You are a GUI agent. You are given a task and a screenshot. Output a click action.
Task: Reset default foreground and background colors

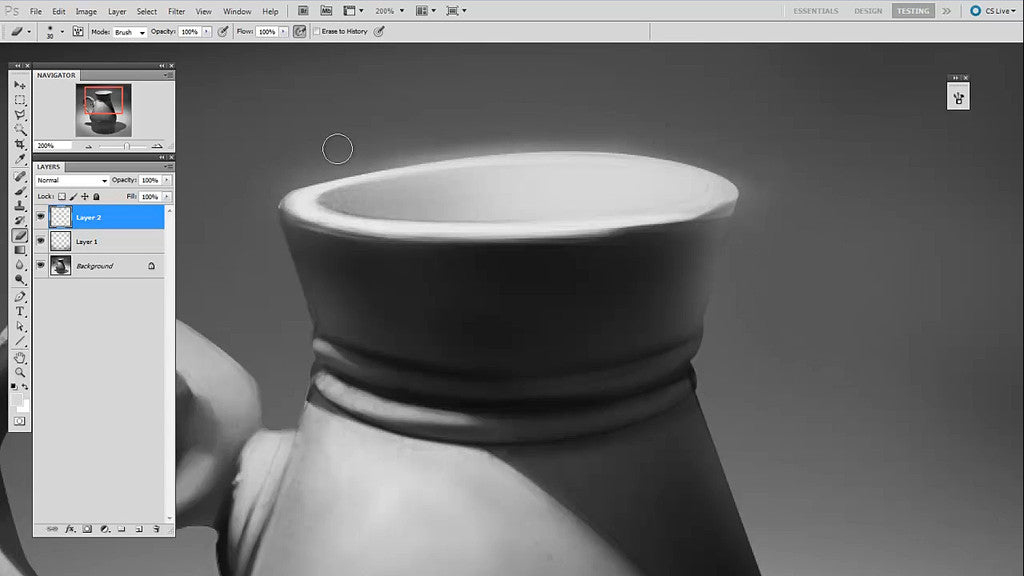point(14,387)
